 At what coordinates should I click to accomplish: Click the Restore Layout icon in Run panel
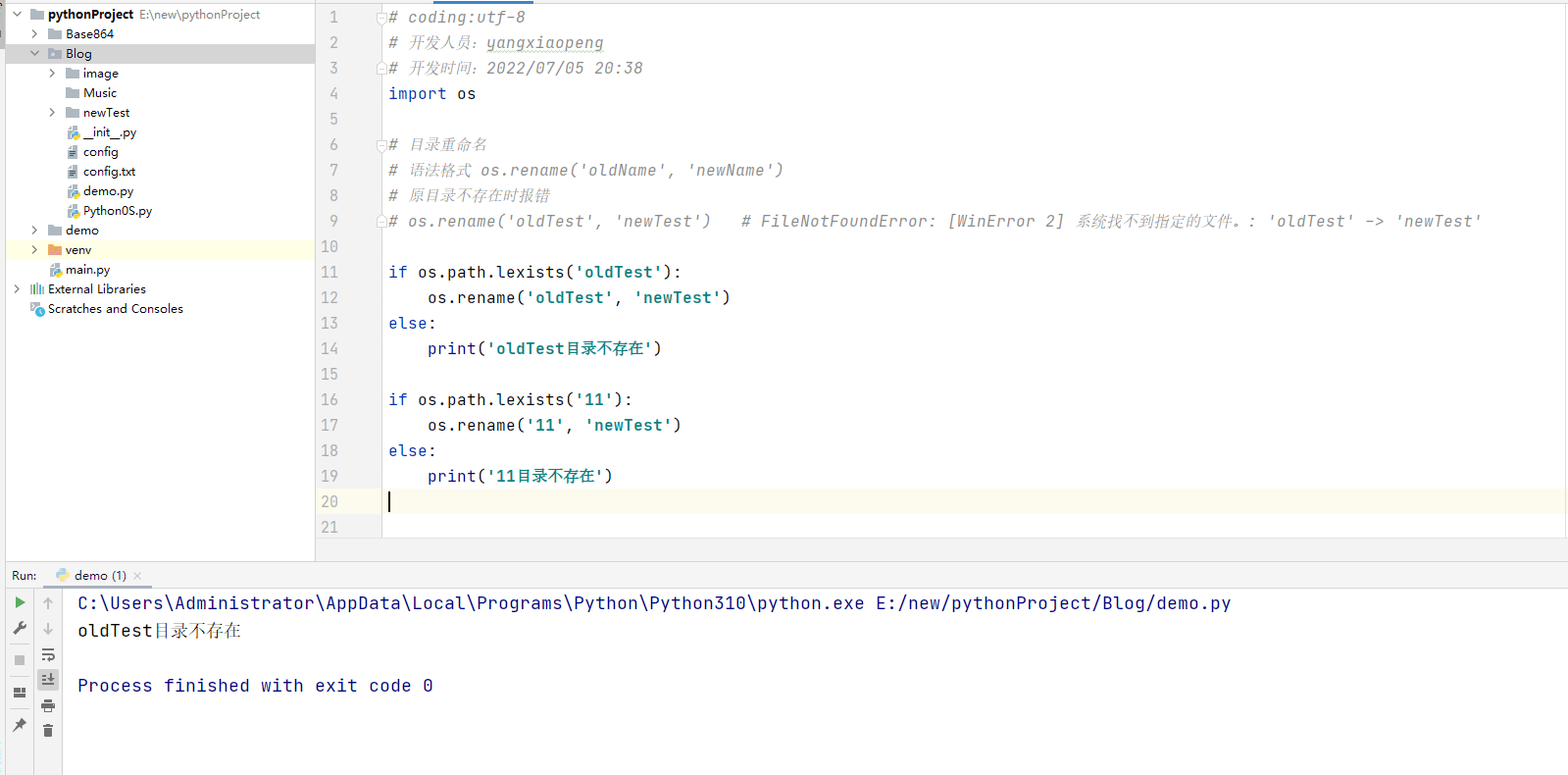click(20, 693)
